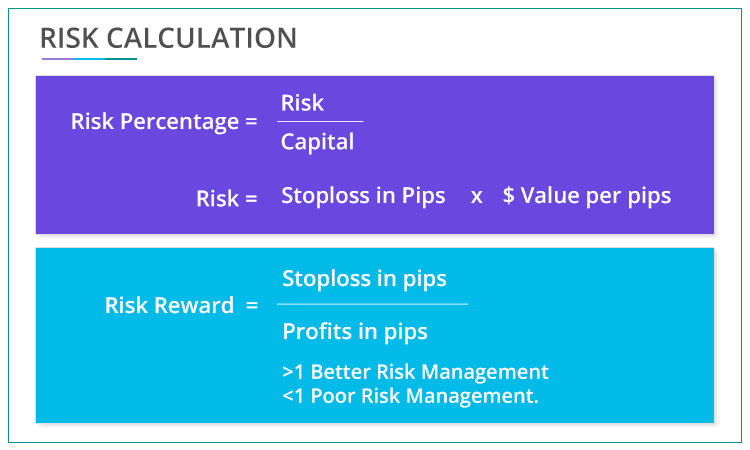Click the equals sign after Risk Percentage
This screenshot has width=750, height=450.
tap(250, 122)
